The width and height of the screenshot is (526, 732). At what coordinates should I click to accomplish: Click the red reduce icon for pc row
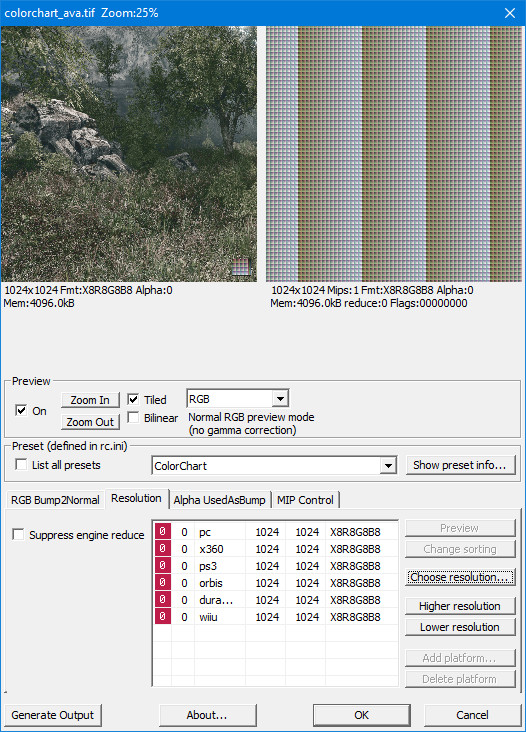[162, 531]
